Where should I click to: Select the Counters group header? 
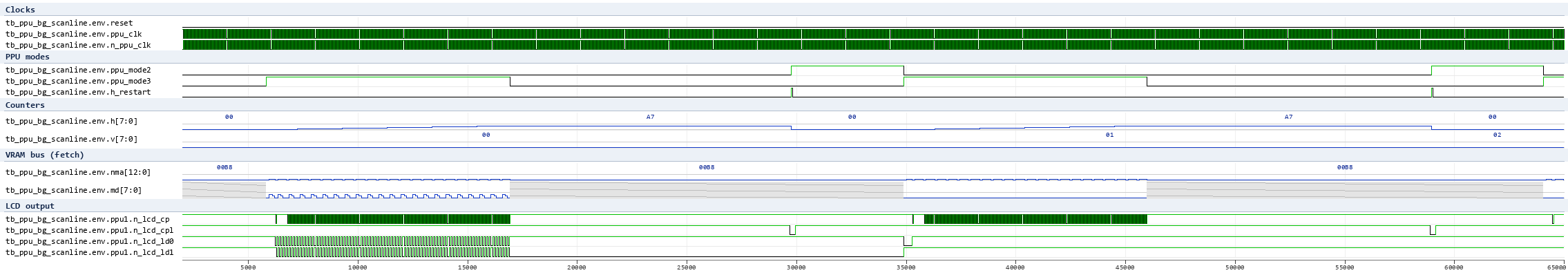pos(784,105)
